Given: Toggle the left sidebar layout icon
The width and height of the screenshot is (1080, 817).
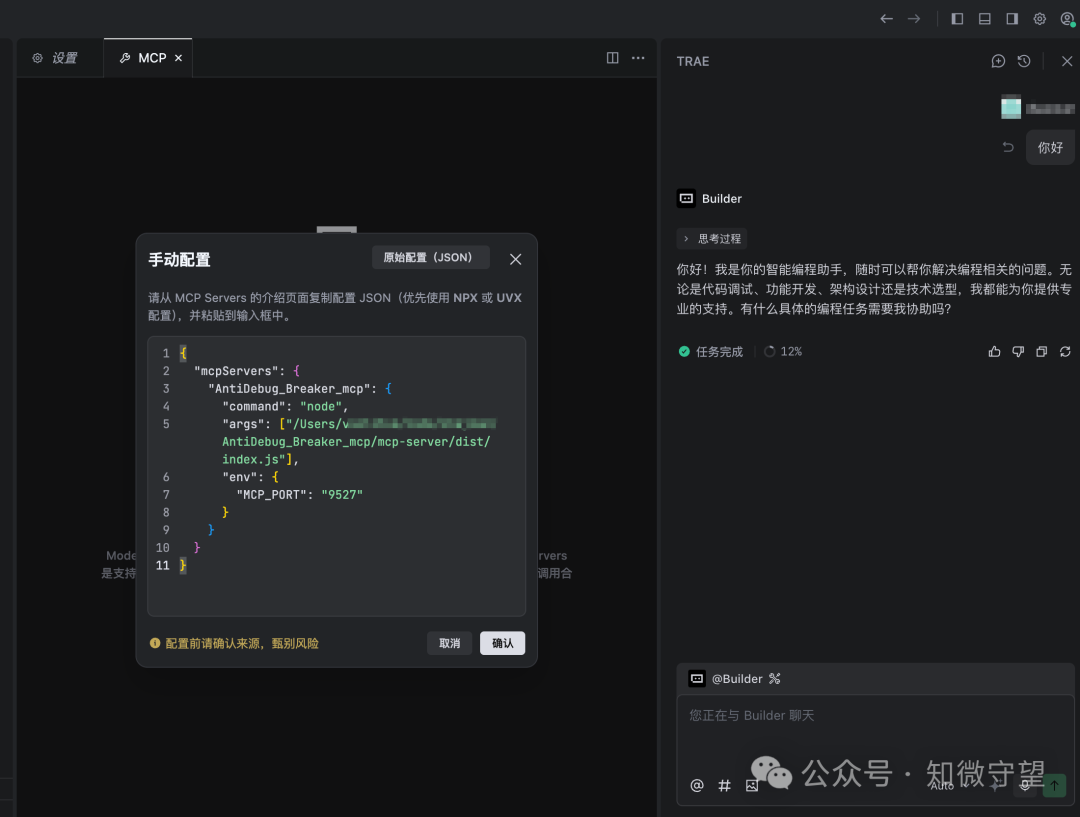Looking at the screenshot, I should tap(957, 19).
